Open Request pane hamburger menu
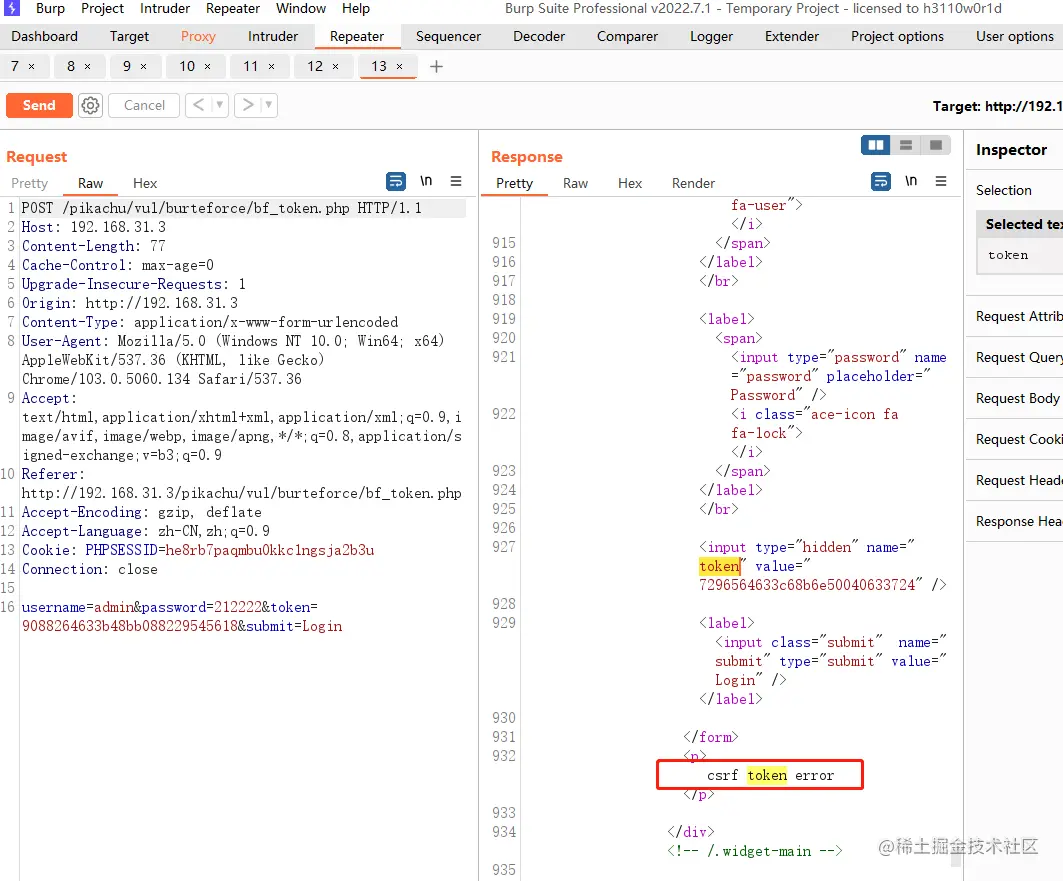This screenshot has width=1063, height=881. click(456, 181)
